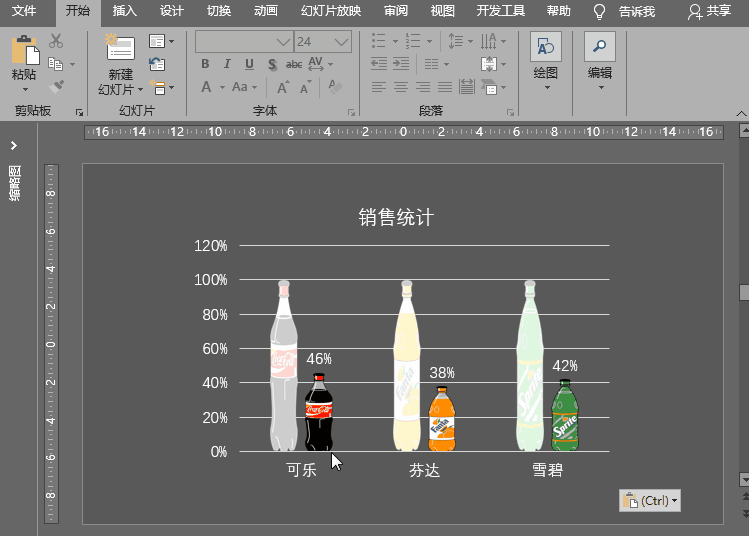Click the Distributed alignment icon
Viewport: 749px width, 536px height.
pyautogui.click(x=467, y=86)
